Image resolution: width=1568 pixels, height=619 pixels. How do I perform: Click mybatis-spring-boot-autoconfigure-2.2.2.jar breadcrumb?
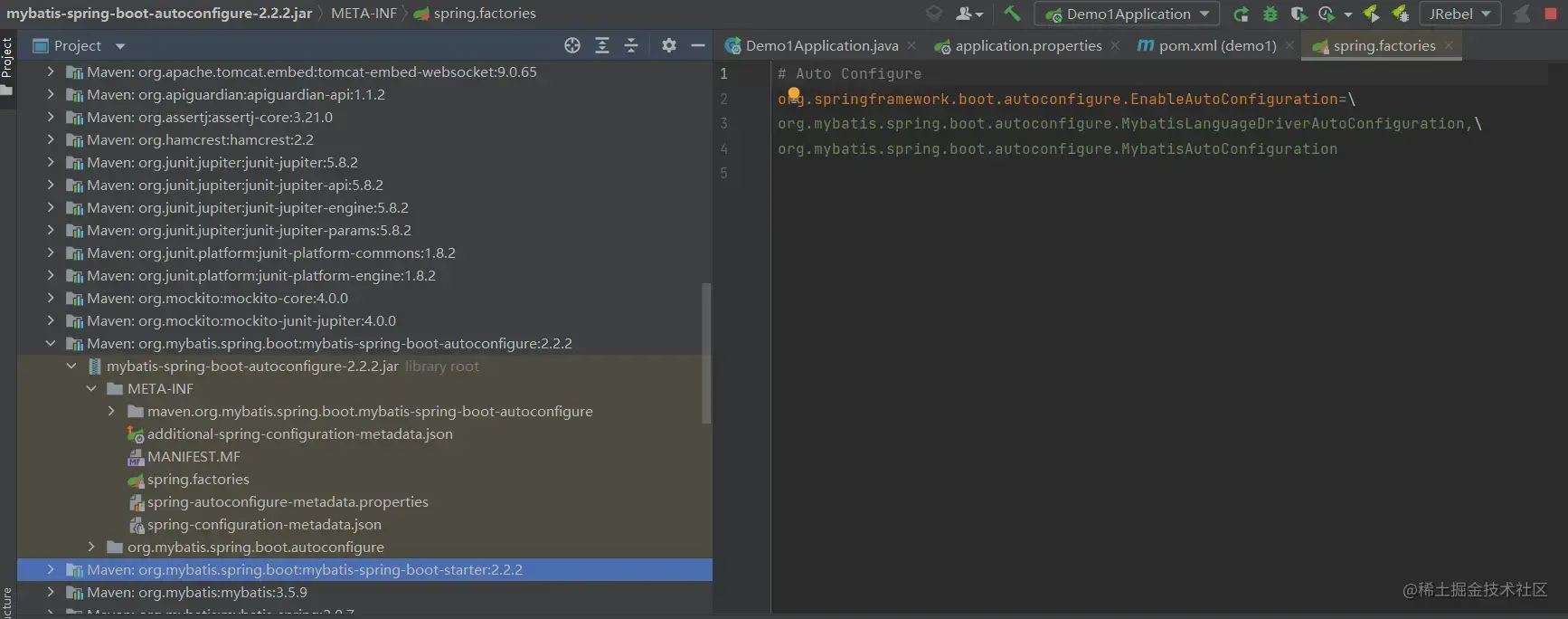[159, 13]
